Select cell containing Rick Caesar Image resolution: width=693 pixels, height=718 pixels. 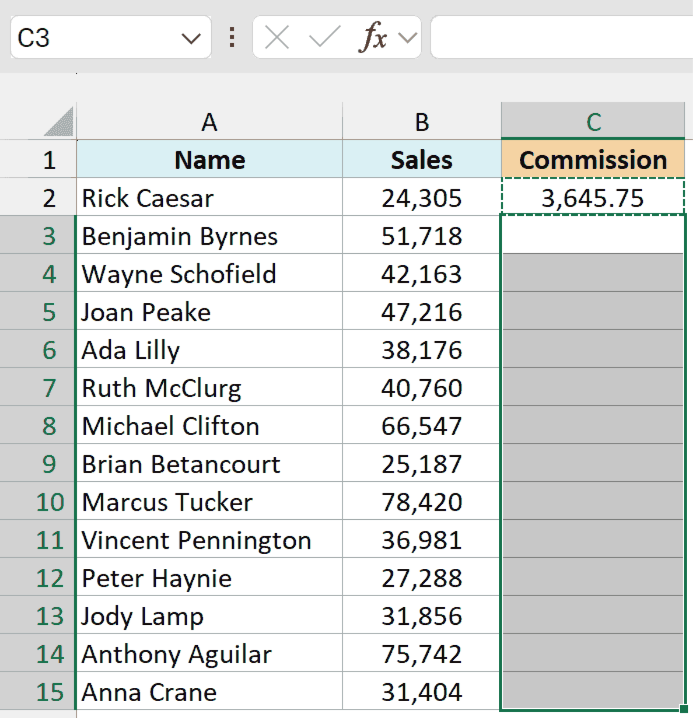click(209, 197)
